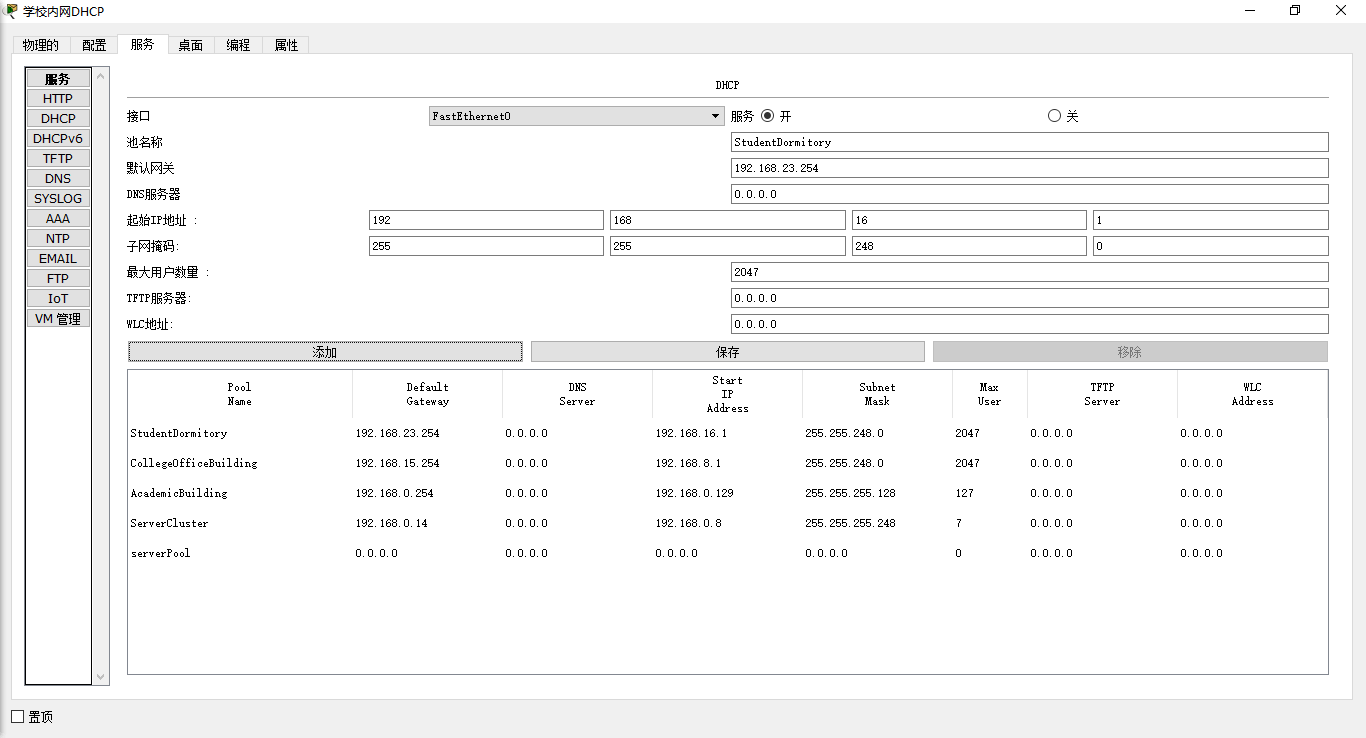The image size is (1366, 738).
Task: Select the AAA service
Action: click(58, 218)
